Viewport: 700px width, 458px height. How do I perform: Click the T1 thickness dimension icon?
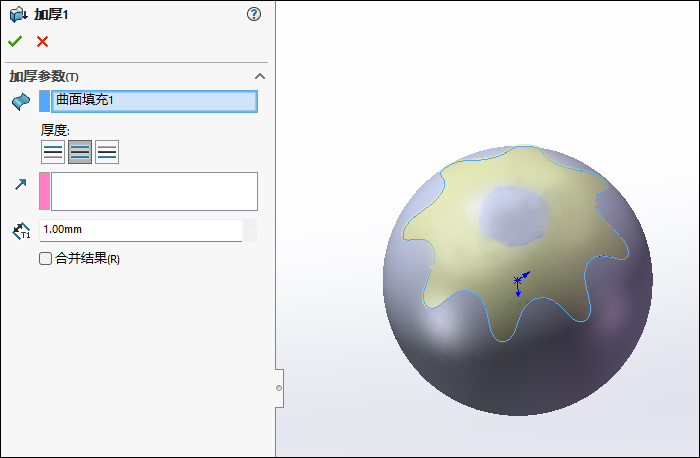(x=21, y=231)
